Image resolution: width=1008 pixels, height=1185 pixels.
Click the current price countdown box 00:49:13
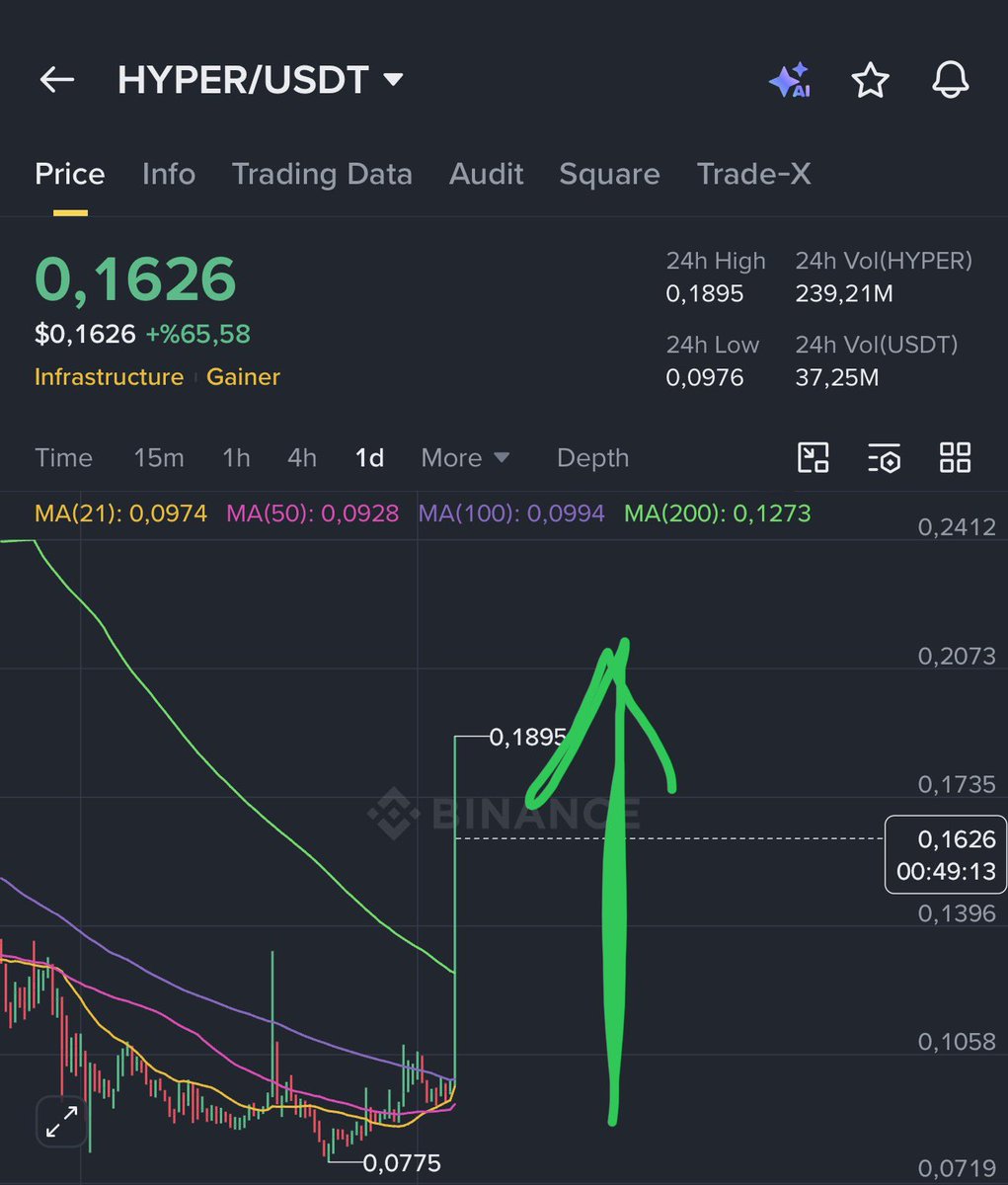[945, 855]
